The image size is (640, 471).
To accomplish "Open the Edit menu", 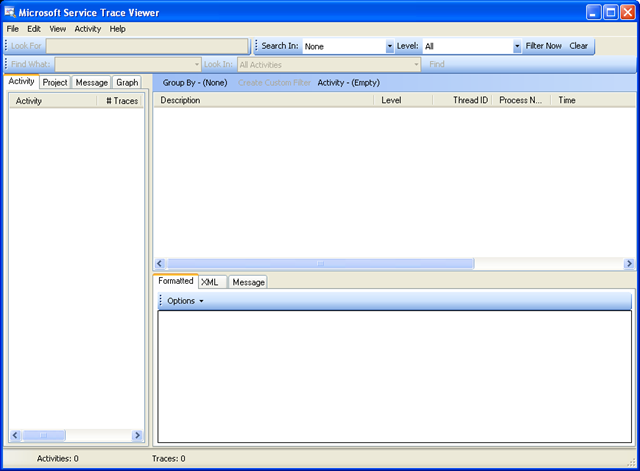I will click(x=34, y=29).
